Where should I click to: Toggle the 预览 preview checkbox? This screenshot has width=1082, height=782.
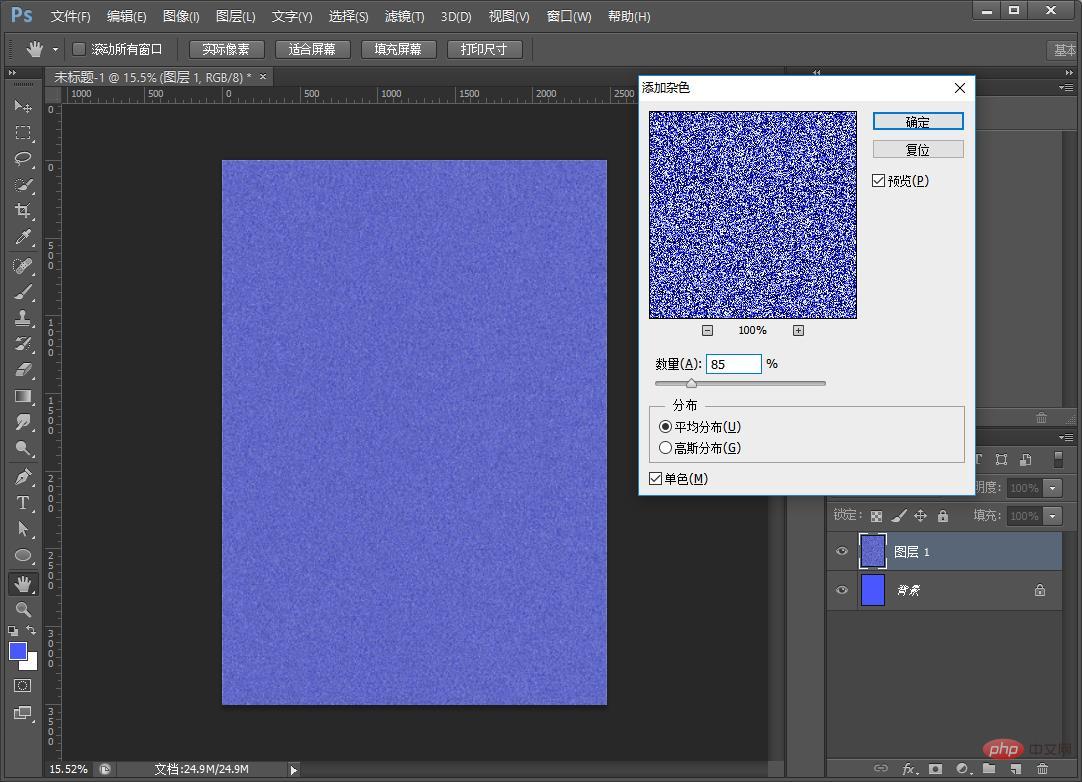pyautogui.click(x=879, y=181)
